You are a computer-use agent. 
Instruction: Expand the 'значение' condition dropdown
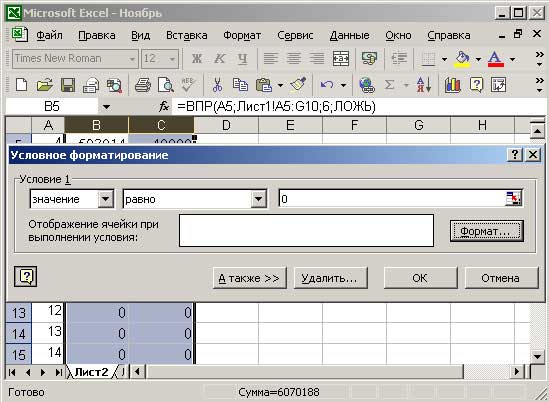(106, 199)
